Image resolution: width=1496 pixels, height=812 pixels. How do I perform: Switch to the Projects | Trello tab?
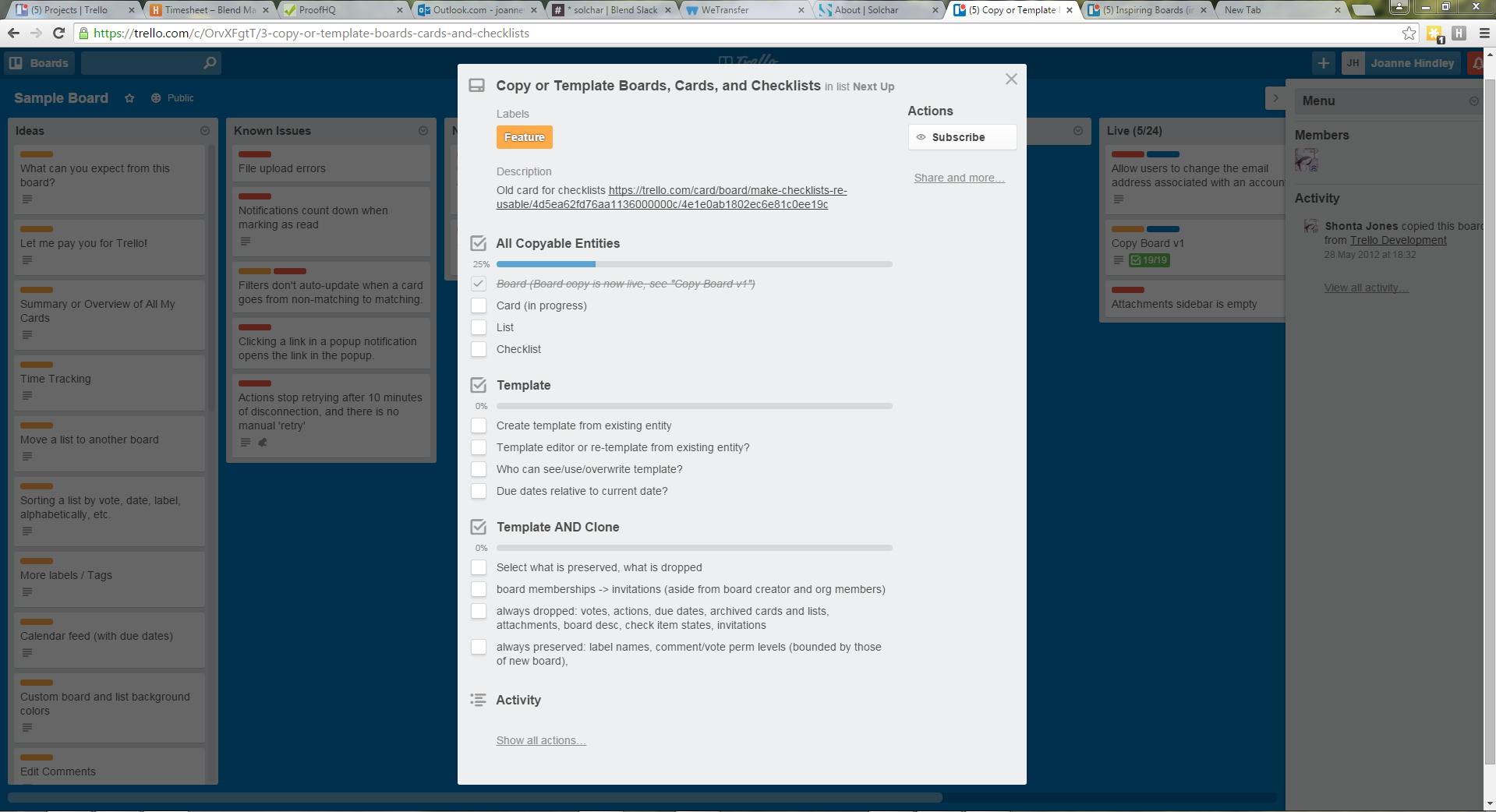point(75,10)
